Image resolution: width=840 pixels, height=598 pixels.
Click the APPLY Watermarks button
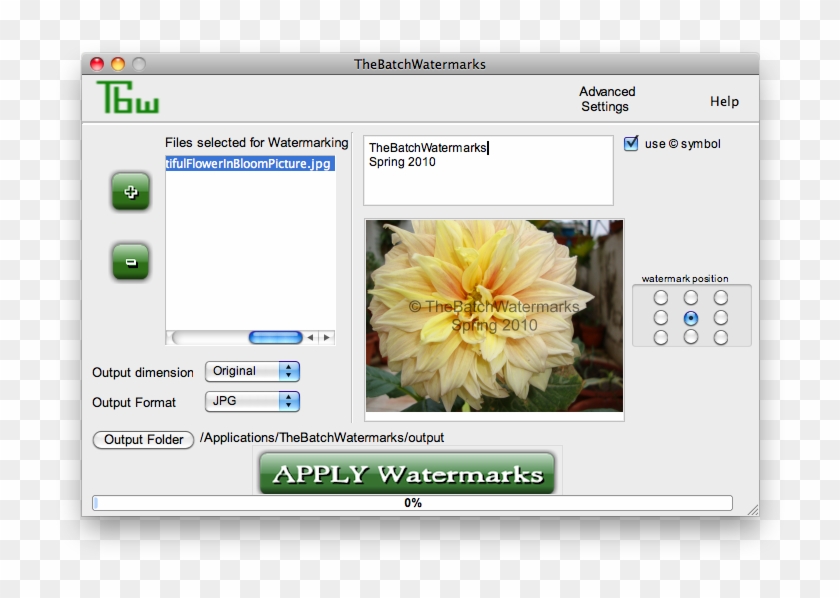(407, 474)
